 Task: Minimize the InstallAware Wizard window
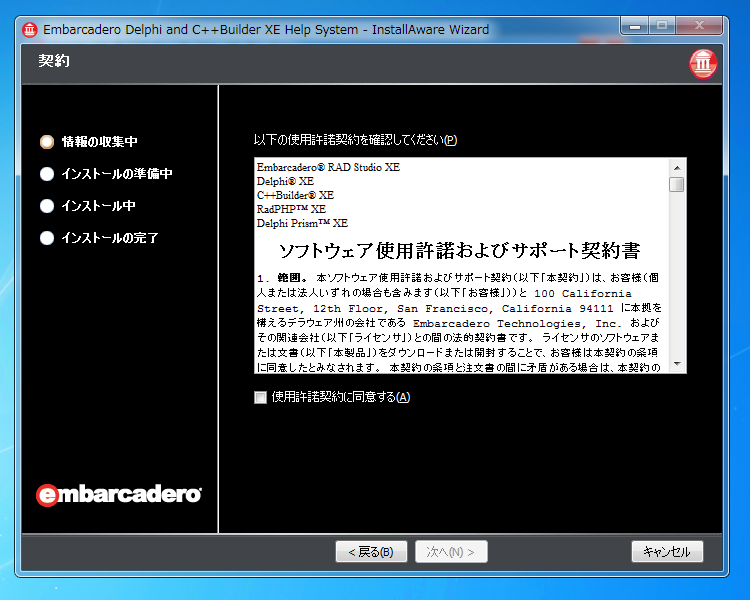[635, 25]
